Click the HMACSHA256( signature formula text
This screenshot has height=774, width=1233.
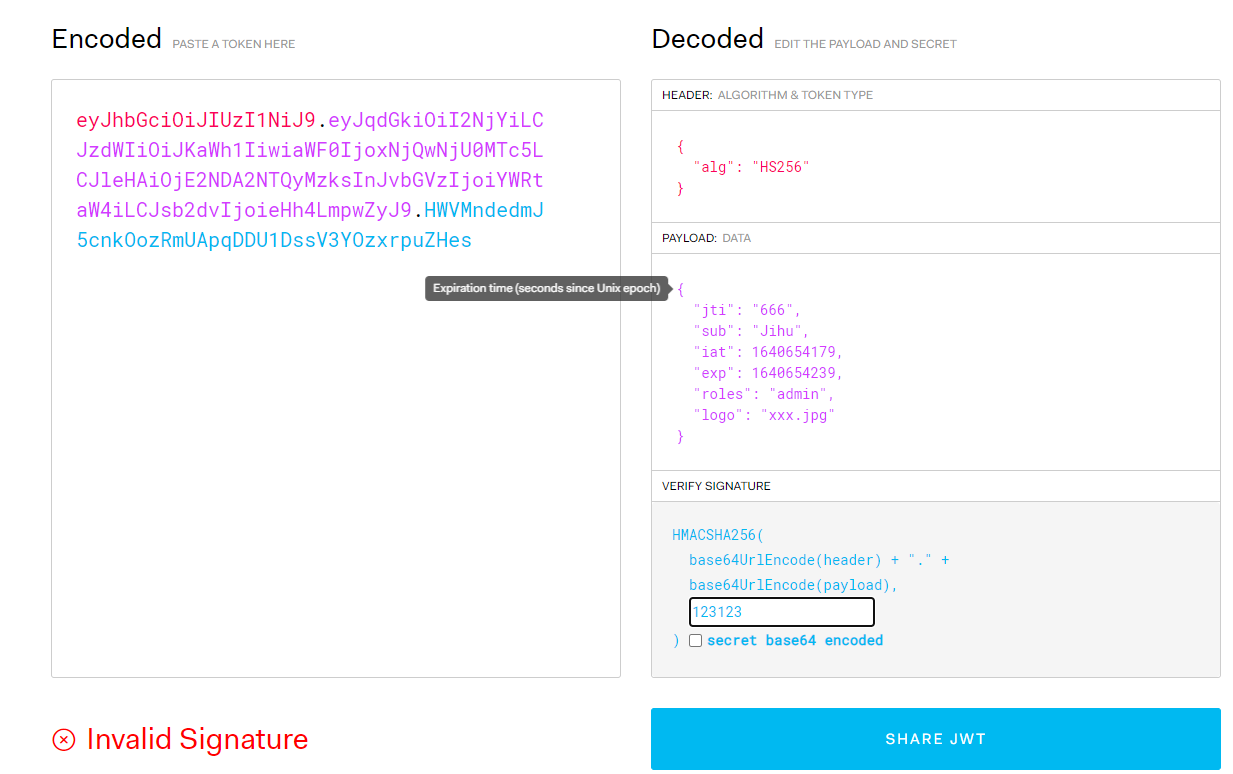click(718, 535)
